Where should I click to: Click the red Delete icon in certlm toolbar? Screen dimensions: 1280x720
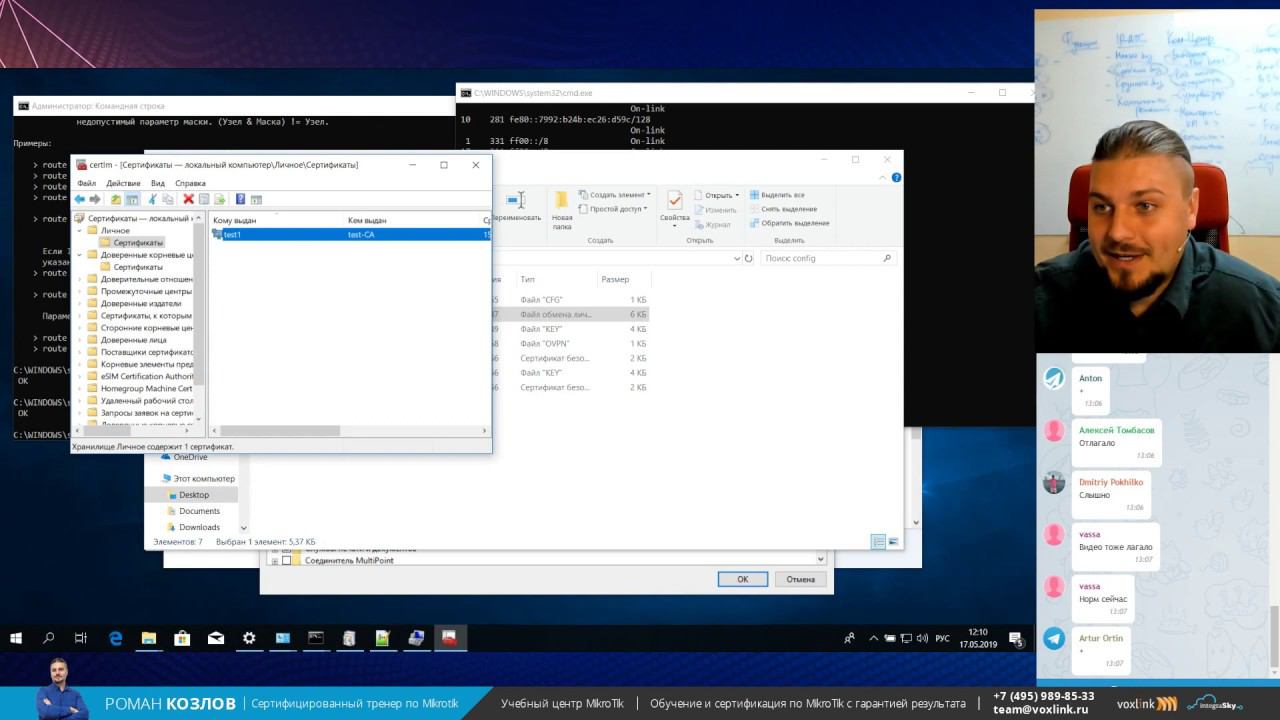pos(188,199)
